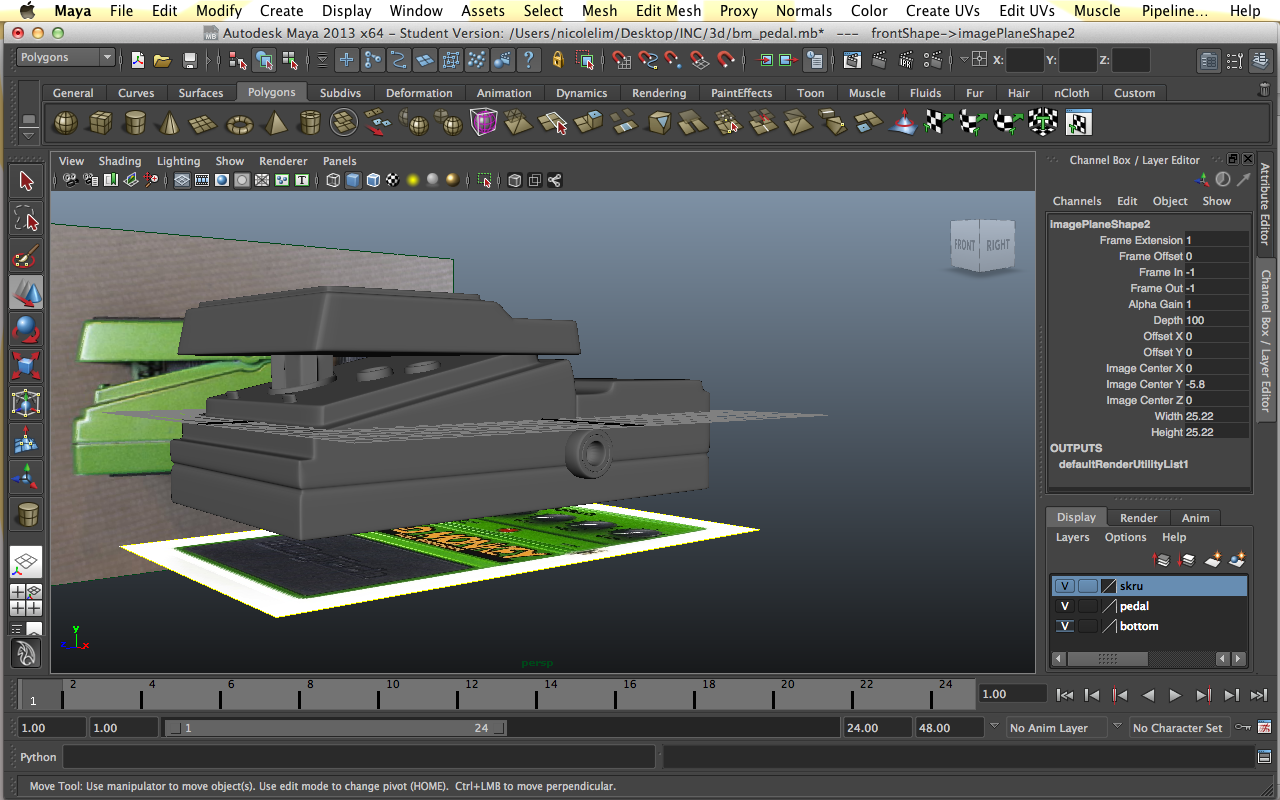This screenshot has height=800, width=1280.
Task: Click the Paint Selection tool
Action: [x=26, y=256]
